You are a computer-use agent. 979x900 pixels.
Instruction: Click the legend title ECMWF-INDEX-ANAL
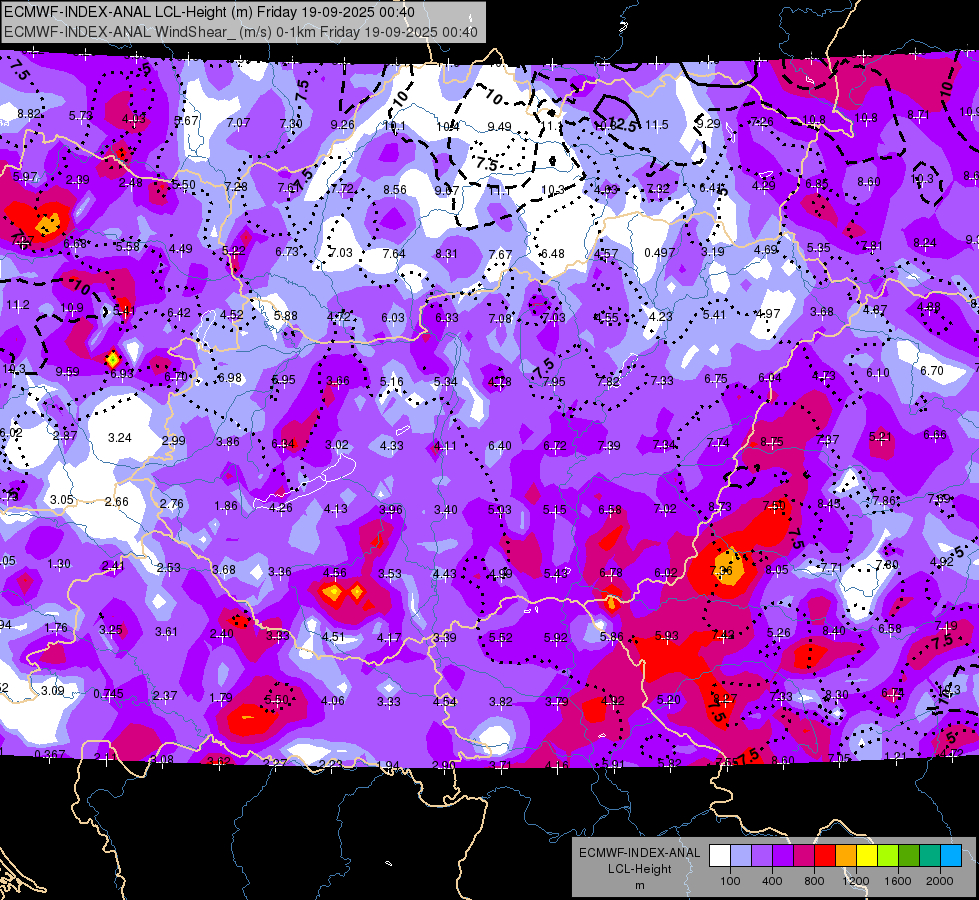coord(639,853)
